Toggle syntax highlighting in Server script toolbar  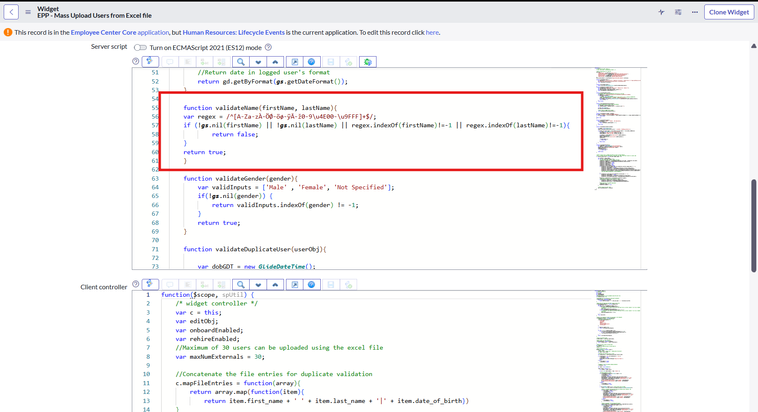150,61
